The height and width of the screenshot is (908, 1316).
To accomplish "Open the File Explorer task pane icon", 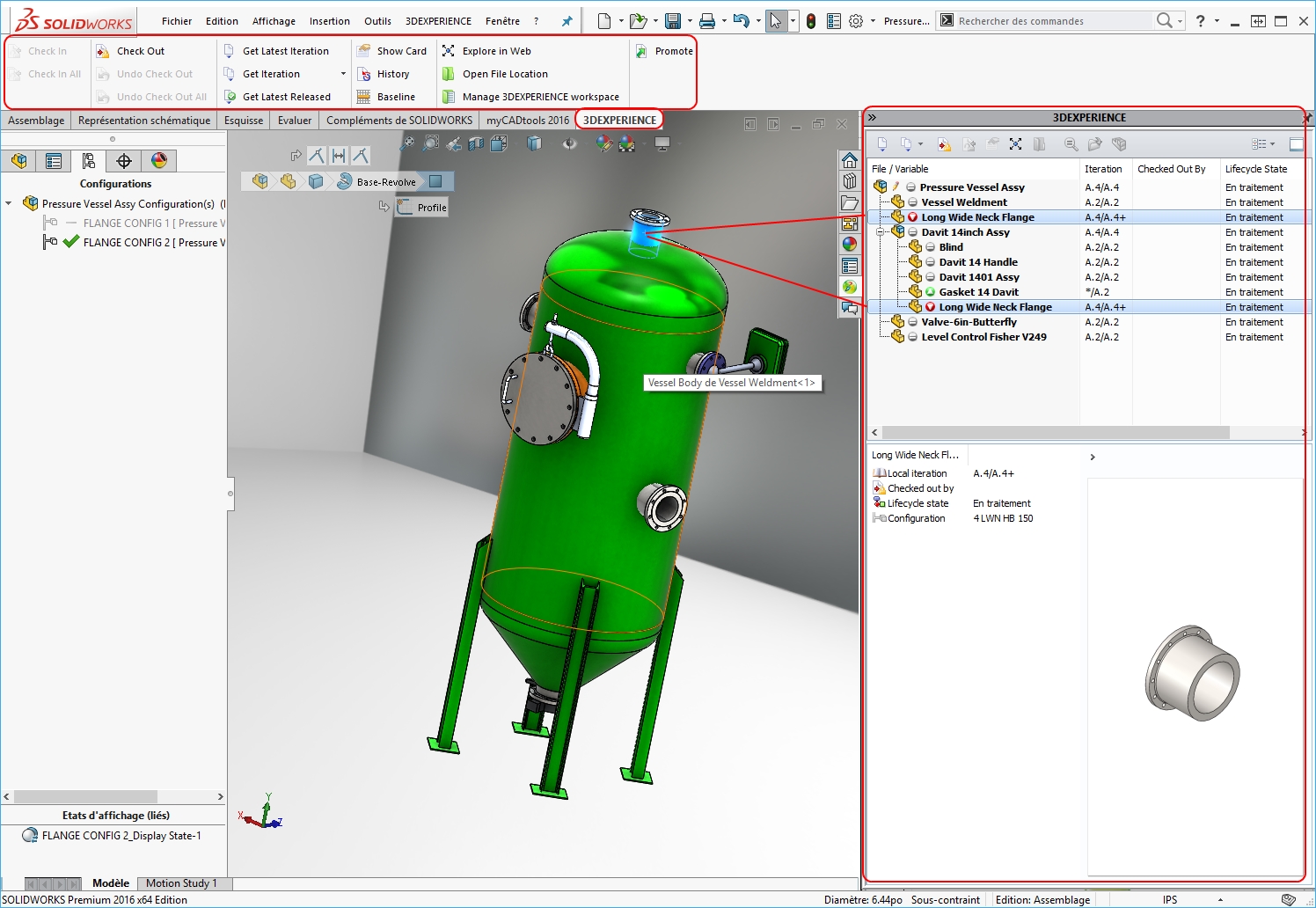I will pyautogui.click(x=850, y=202).
